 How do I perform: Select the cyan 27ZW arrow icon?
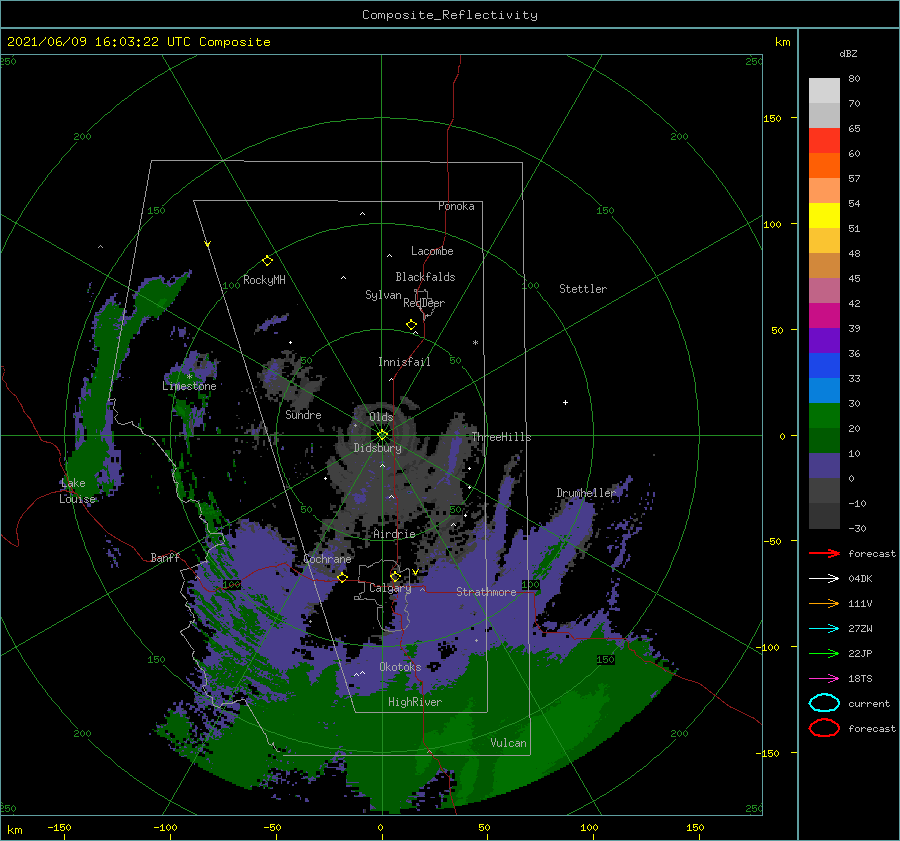click(824, 629)
